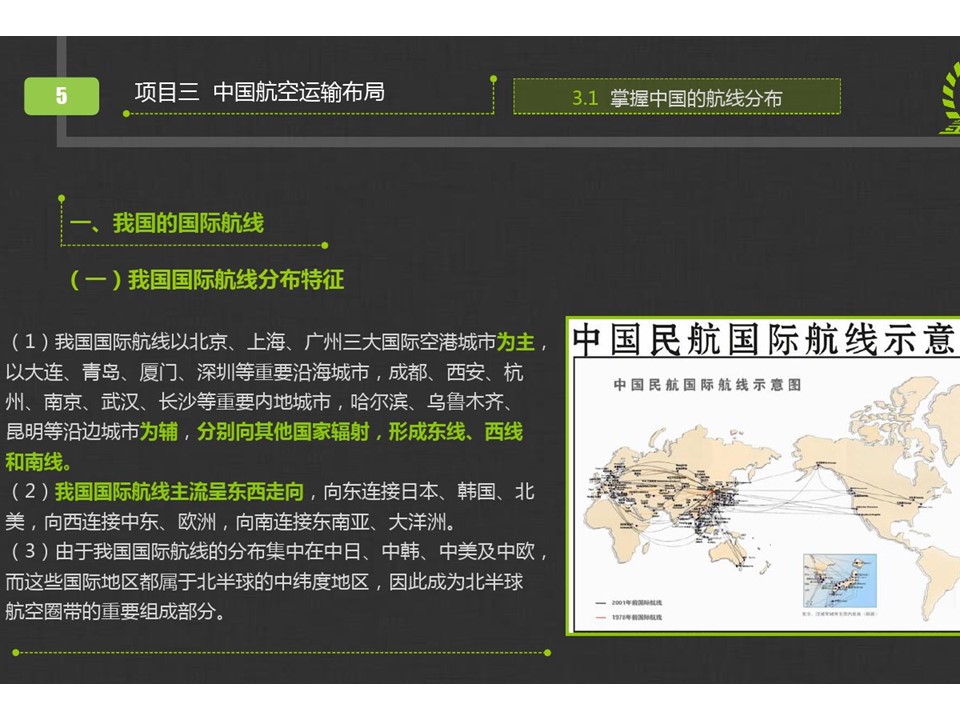Click the large map caption "中国民航国际航线示意"

click(765, 339)
